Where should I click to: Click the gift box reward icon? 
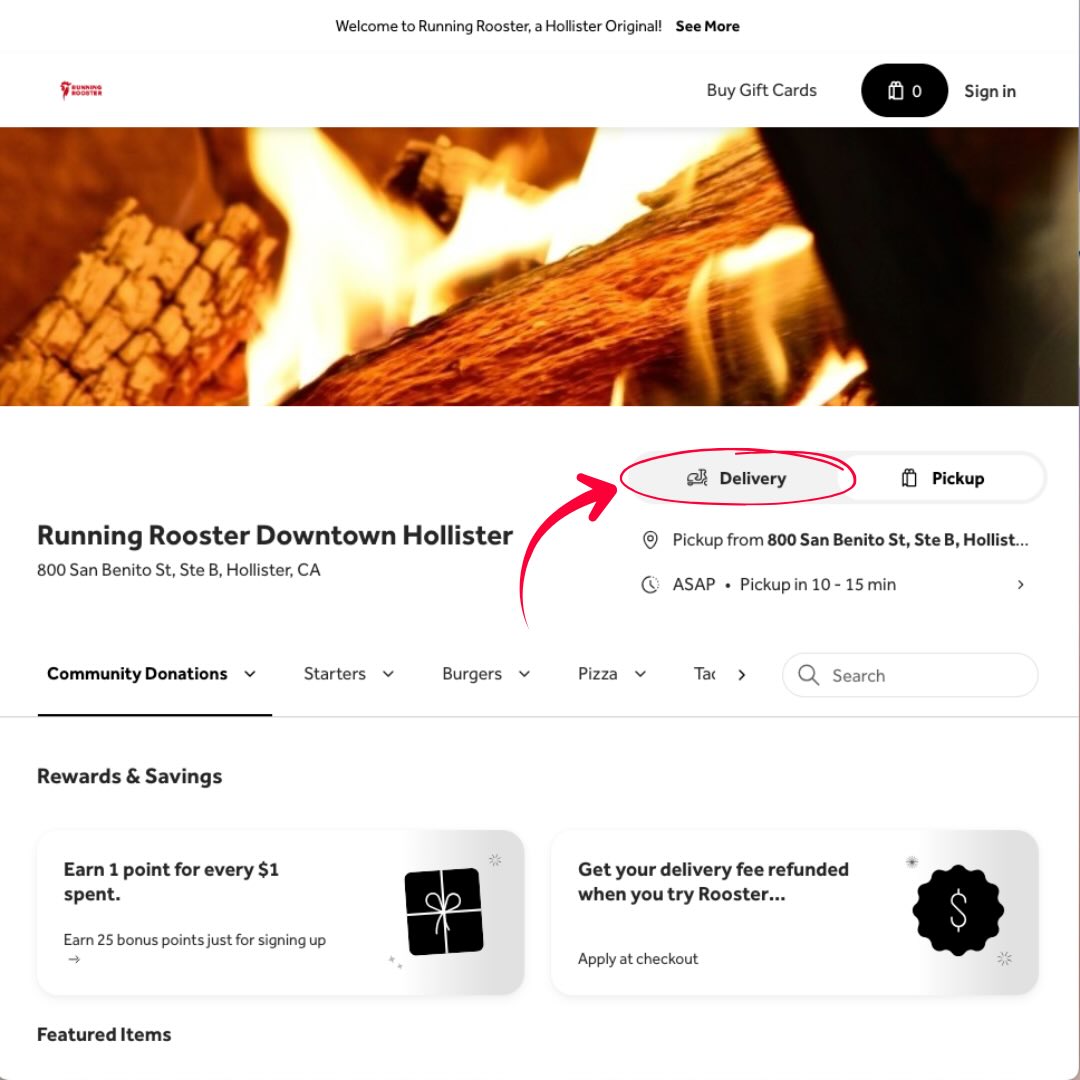coord(444,911)
